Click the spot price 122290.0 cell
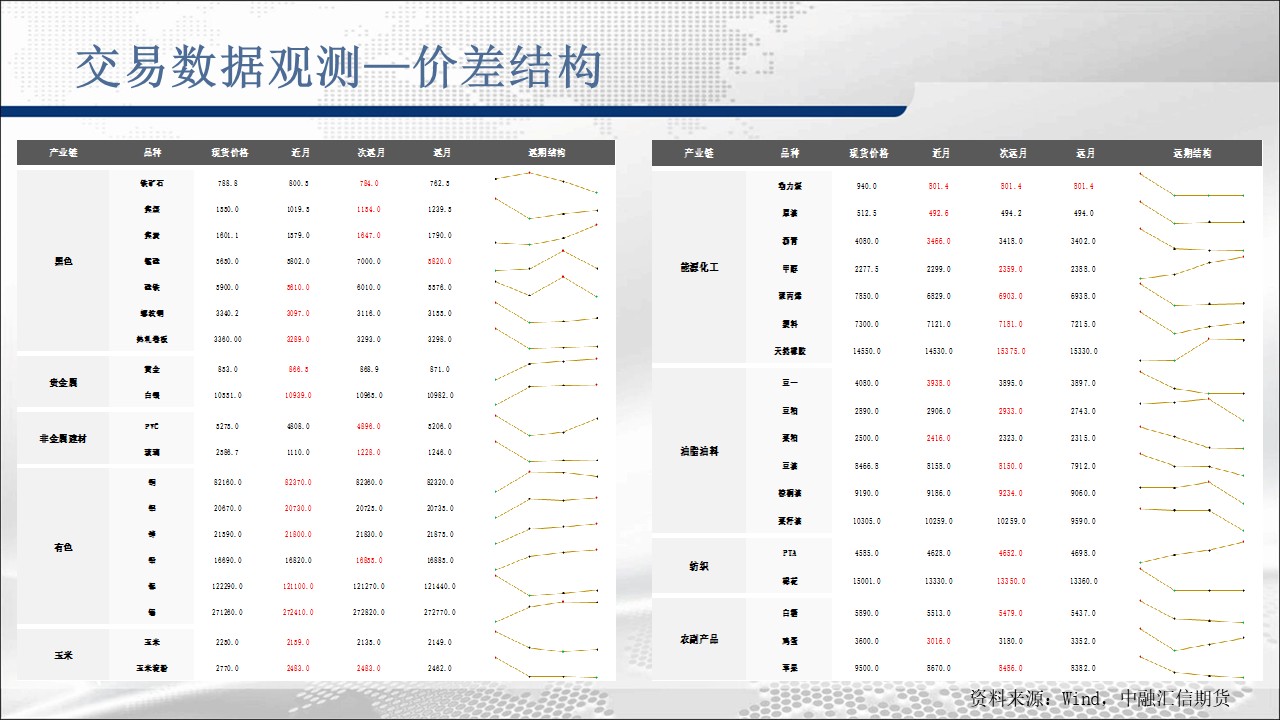This screenshot has height=720, width=1280. (x=228, y=586)
